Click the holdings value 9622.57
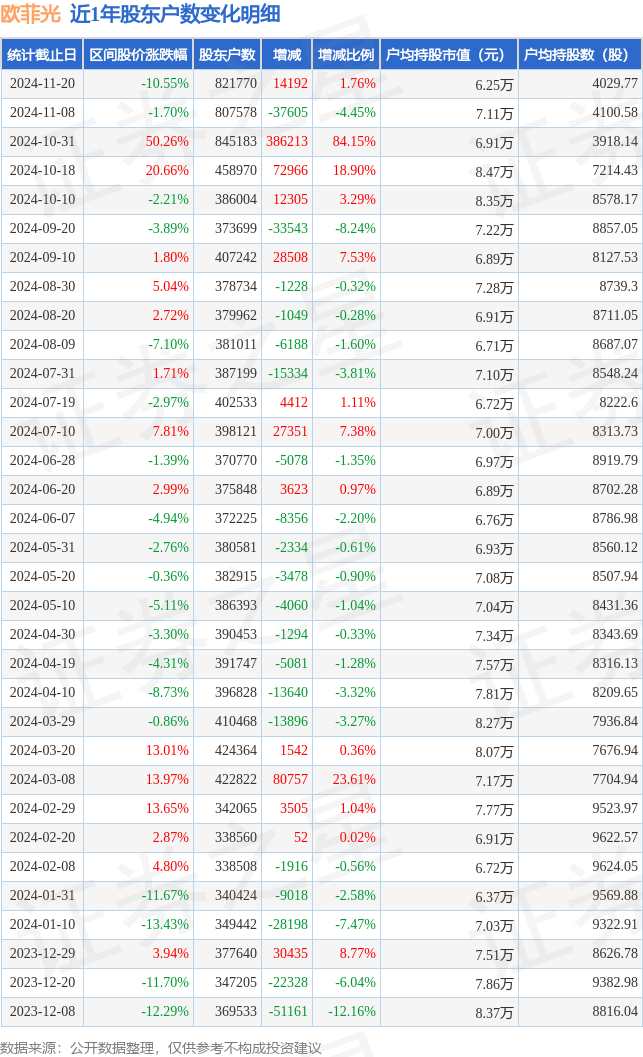 pos(615,837)
